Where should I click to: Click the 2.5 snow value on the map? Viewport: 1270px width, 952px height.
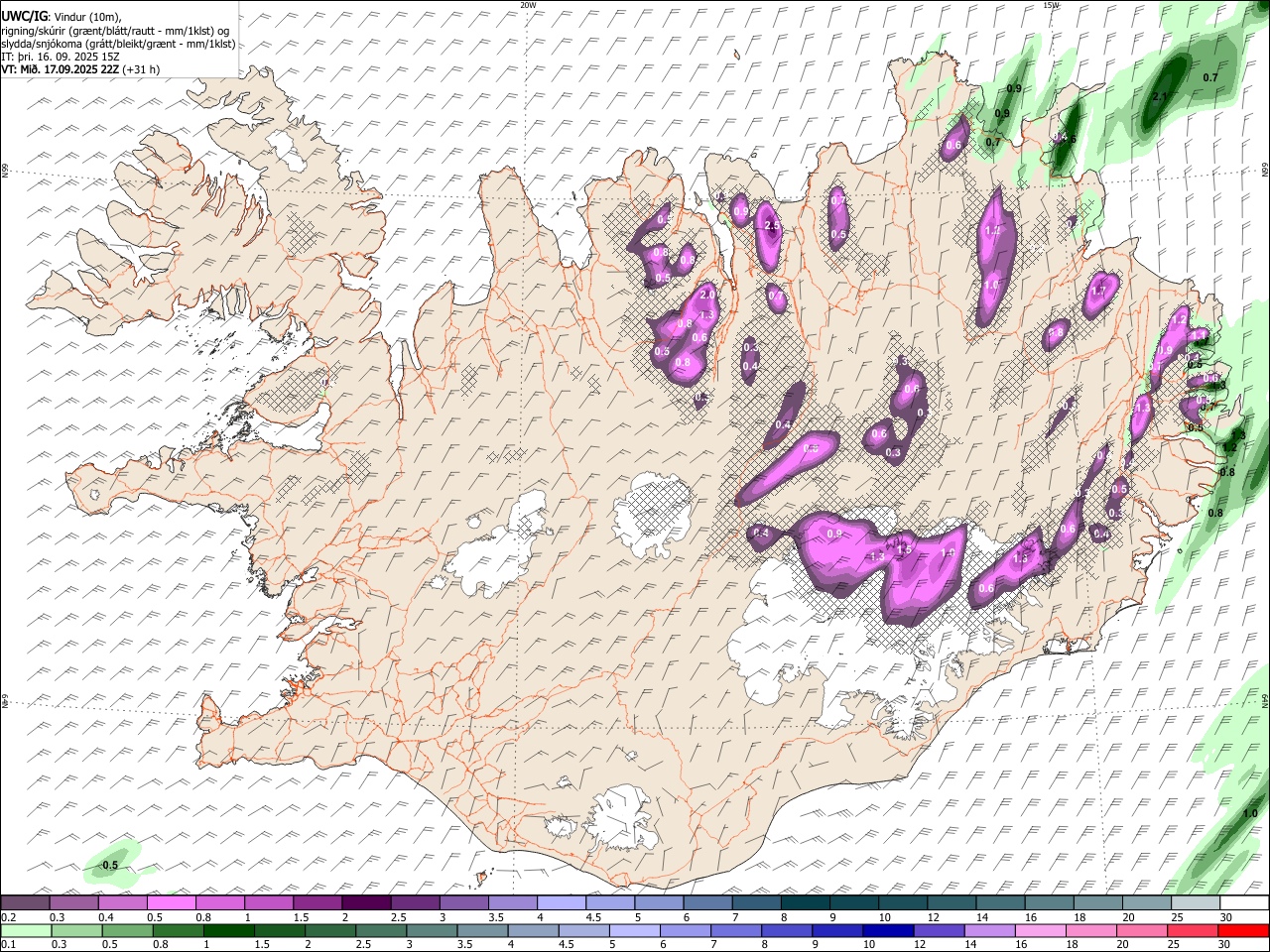point(774,226)
